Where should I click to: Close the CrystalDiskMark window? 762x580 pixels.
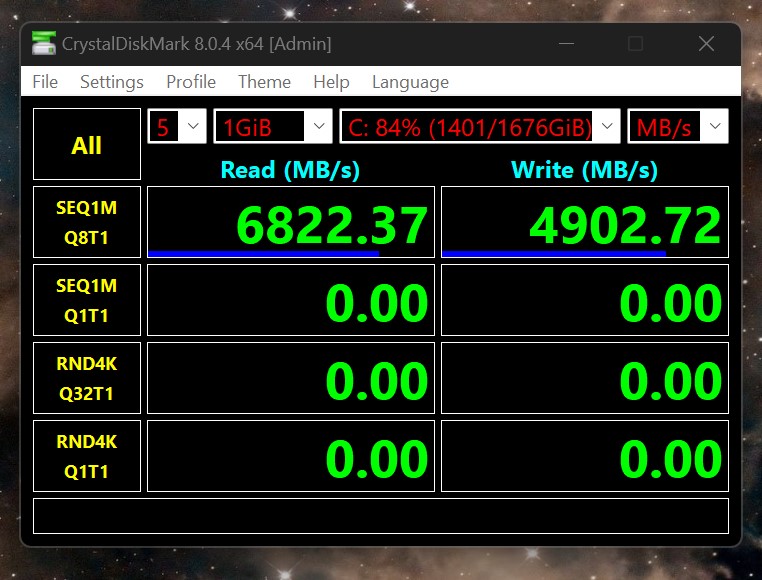click(706, 44)
